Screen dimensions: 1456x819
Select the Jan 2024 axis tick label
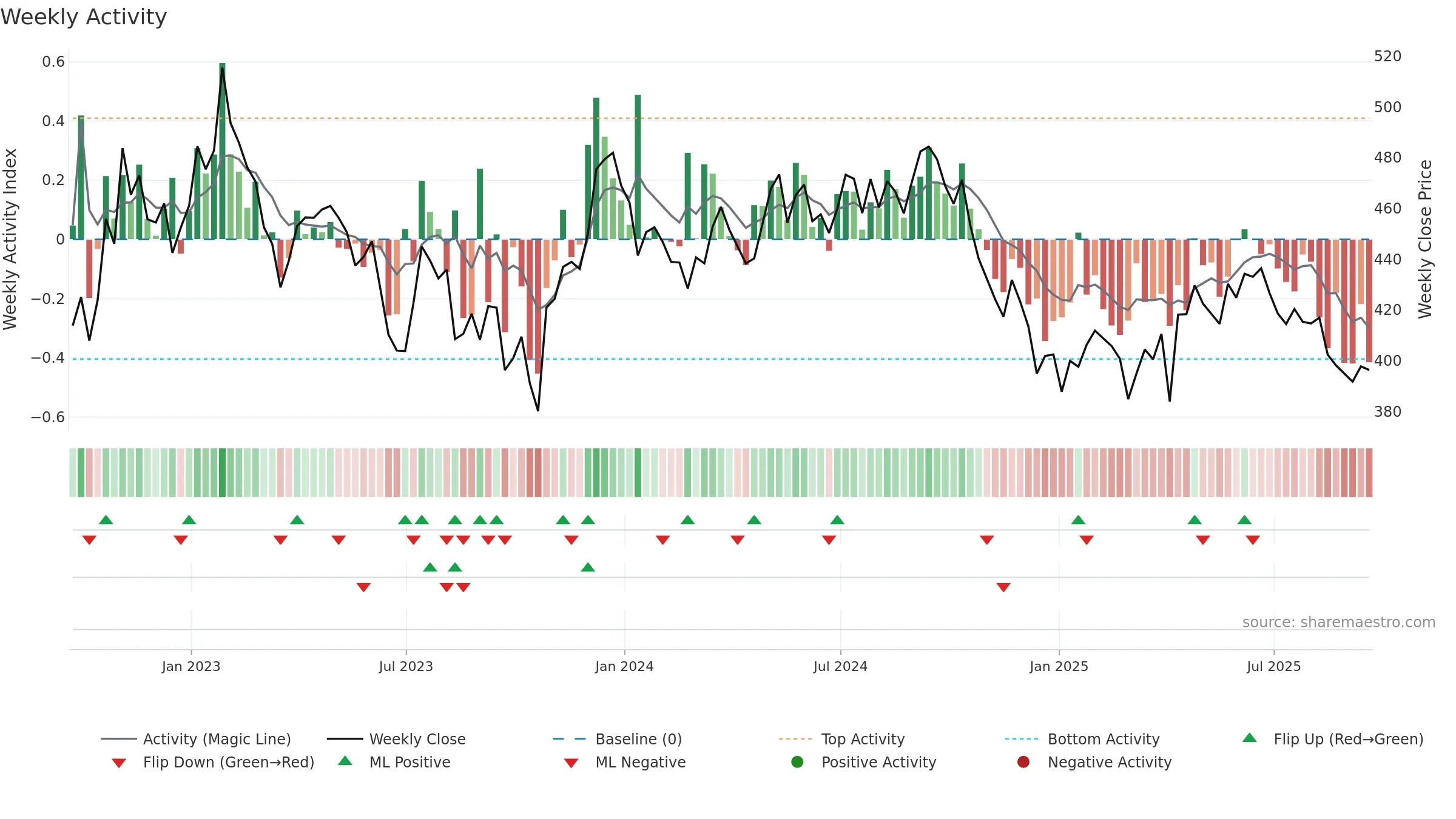624,666
